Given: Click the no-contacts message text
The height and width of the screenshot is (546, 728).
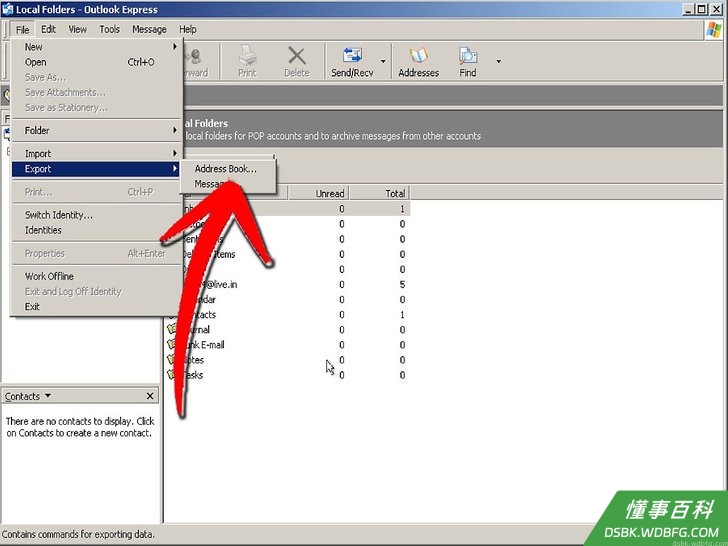Looking at the screenshot, I should click(80, 427).
